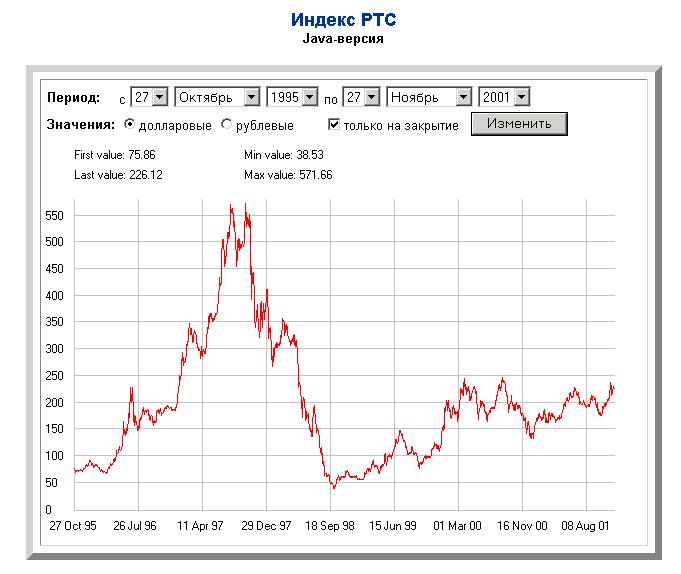Click the '18 Sep 98' axis label
Image resolution: width=681 pixels, height=574 pixels.
pos(330,526)
